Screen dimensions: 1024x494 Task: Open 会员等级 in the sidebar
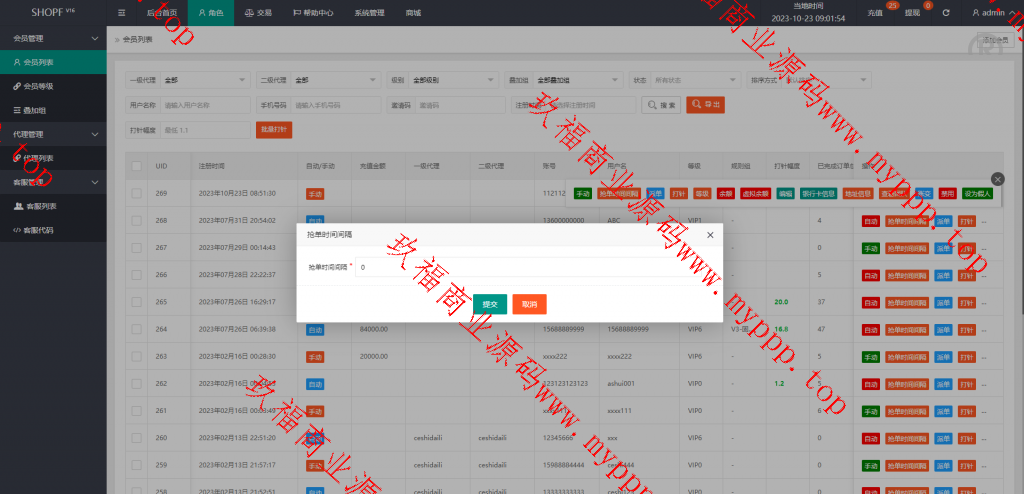[x=38, y=86]
